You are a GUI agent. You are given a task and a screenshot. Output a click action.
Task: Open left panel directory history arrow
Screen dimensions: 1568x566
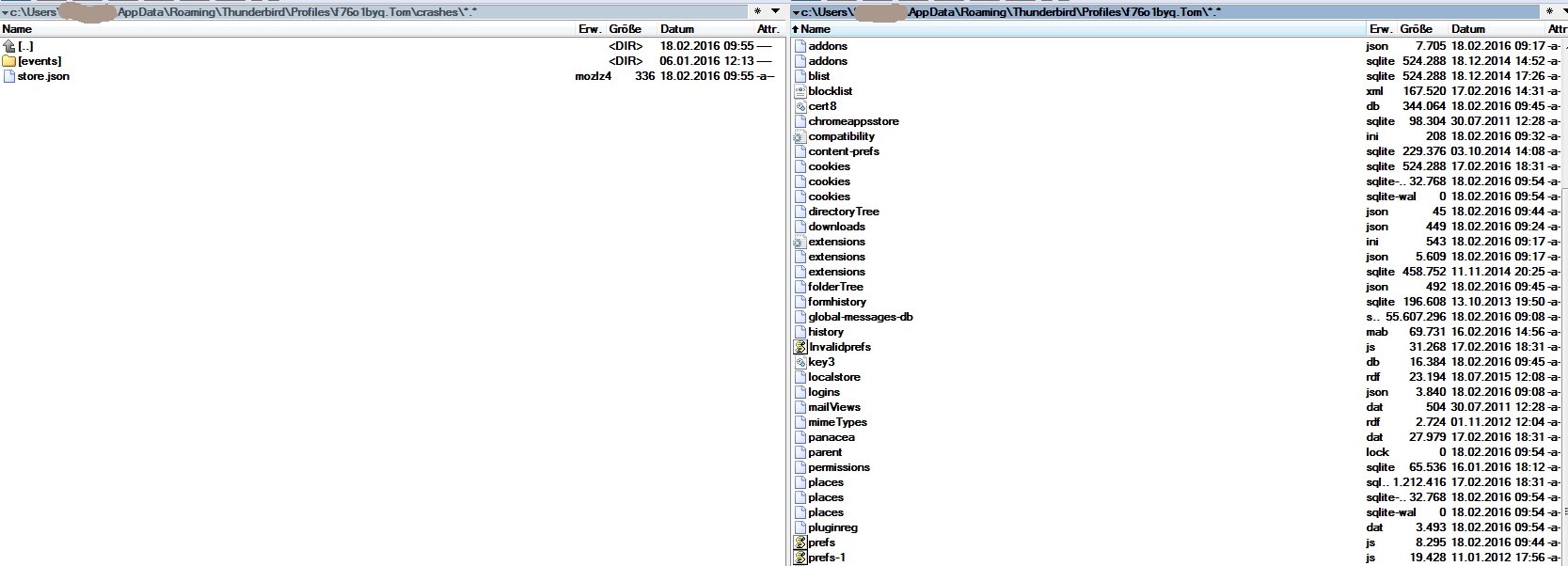pyautogui.click(x=775, y=11)
